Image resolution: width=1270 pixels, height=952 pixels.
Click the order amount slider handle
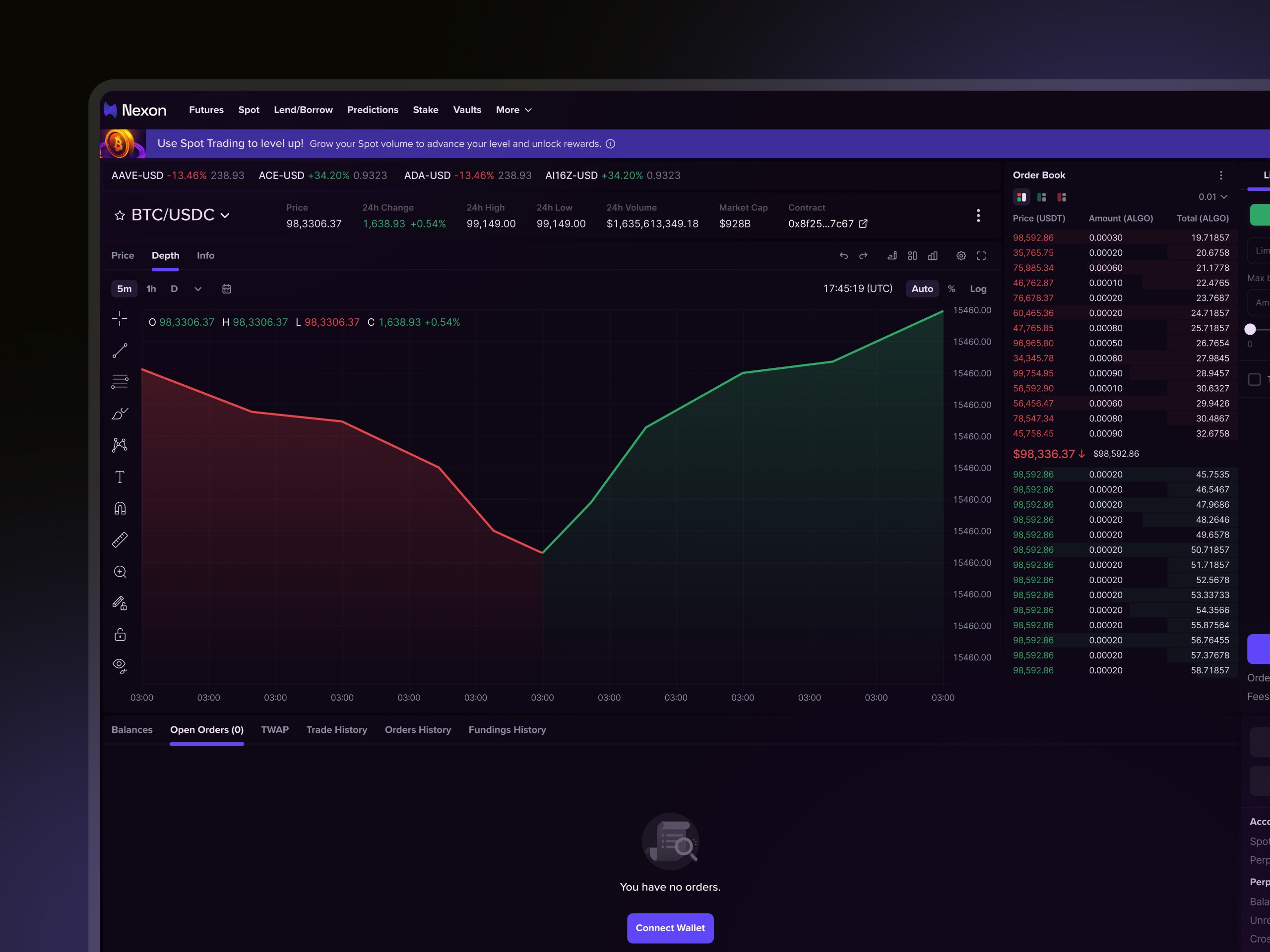(x=1250, y=329)
